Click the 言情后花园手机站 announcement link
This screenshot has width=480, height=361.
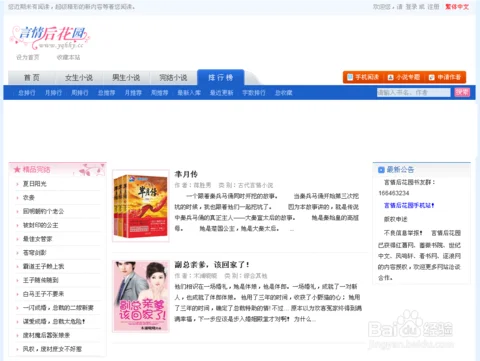tap(409, 206)
